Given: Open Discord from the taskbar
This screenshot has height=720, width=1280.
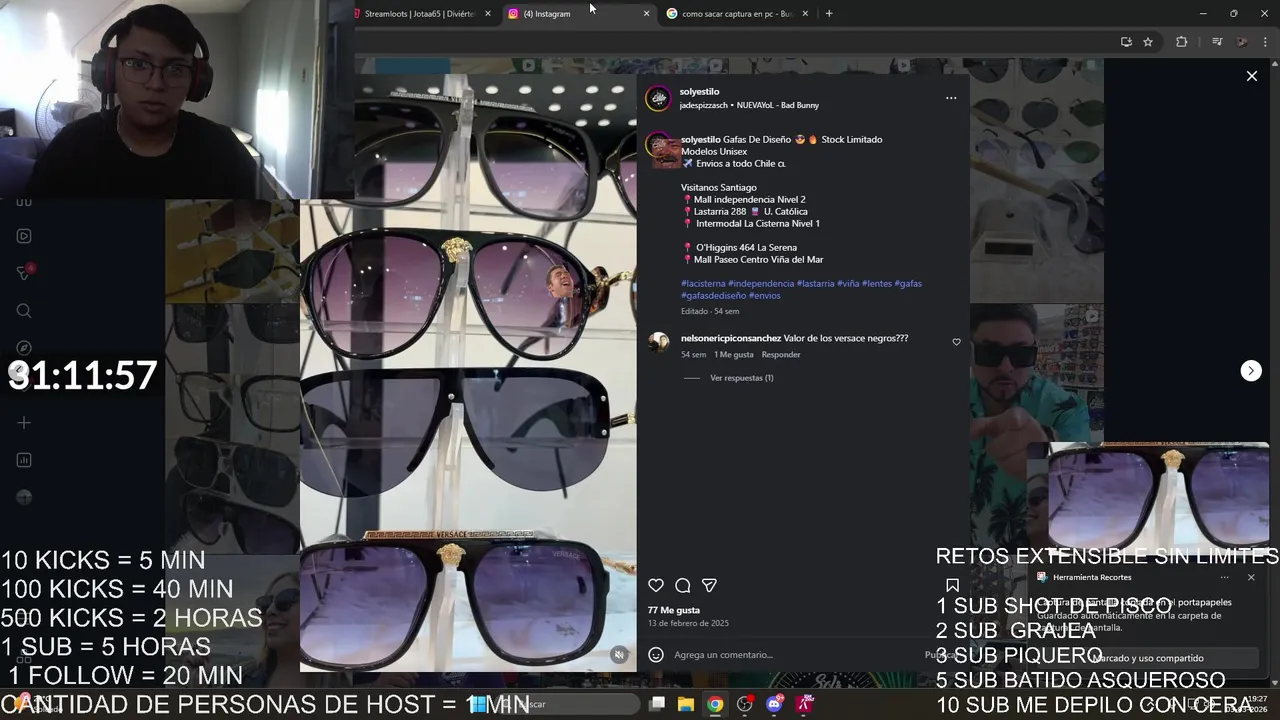Looking at the screenshot, I should coord(774,704).
